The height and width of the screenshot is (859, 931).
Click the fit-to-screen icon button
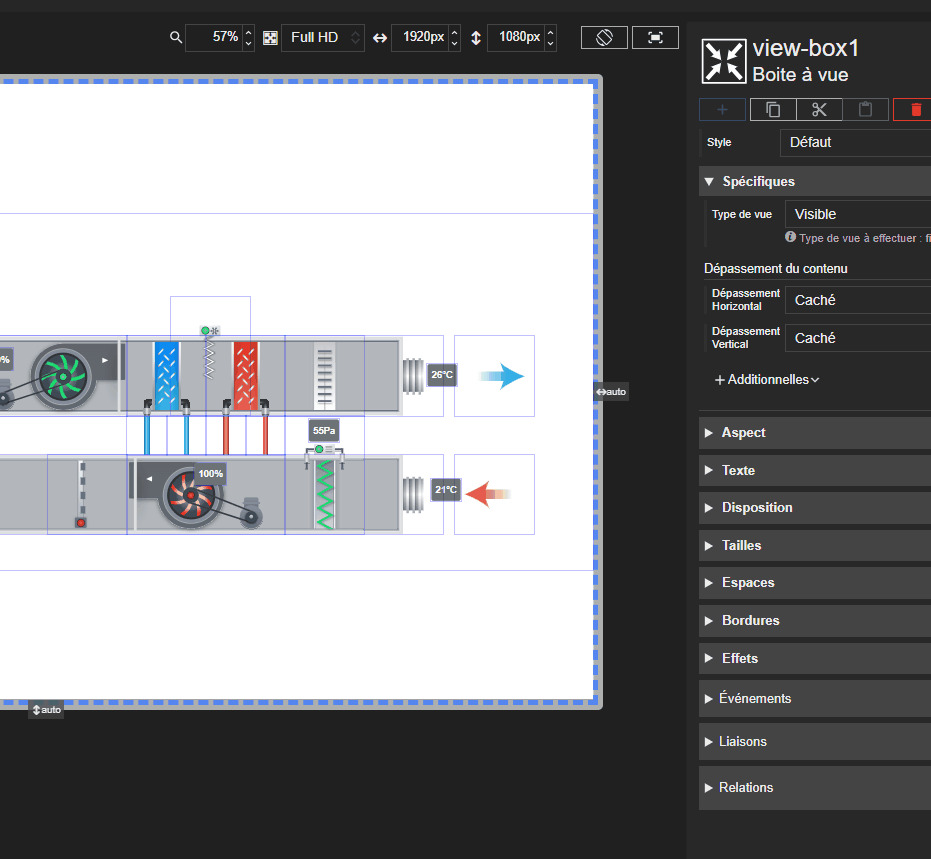655,37
